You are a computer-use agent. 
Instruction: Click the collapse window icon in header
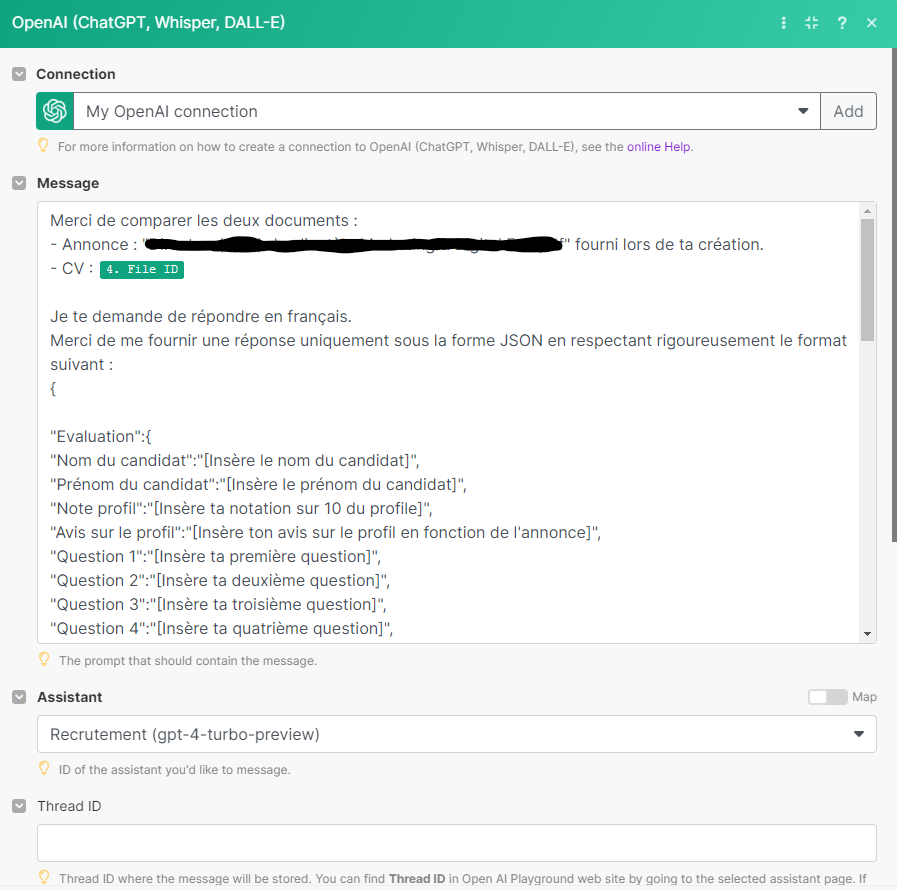[811, 23]
